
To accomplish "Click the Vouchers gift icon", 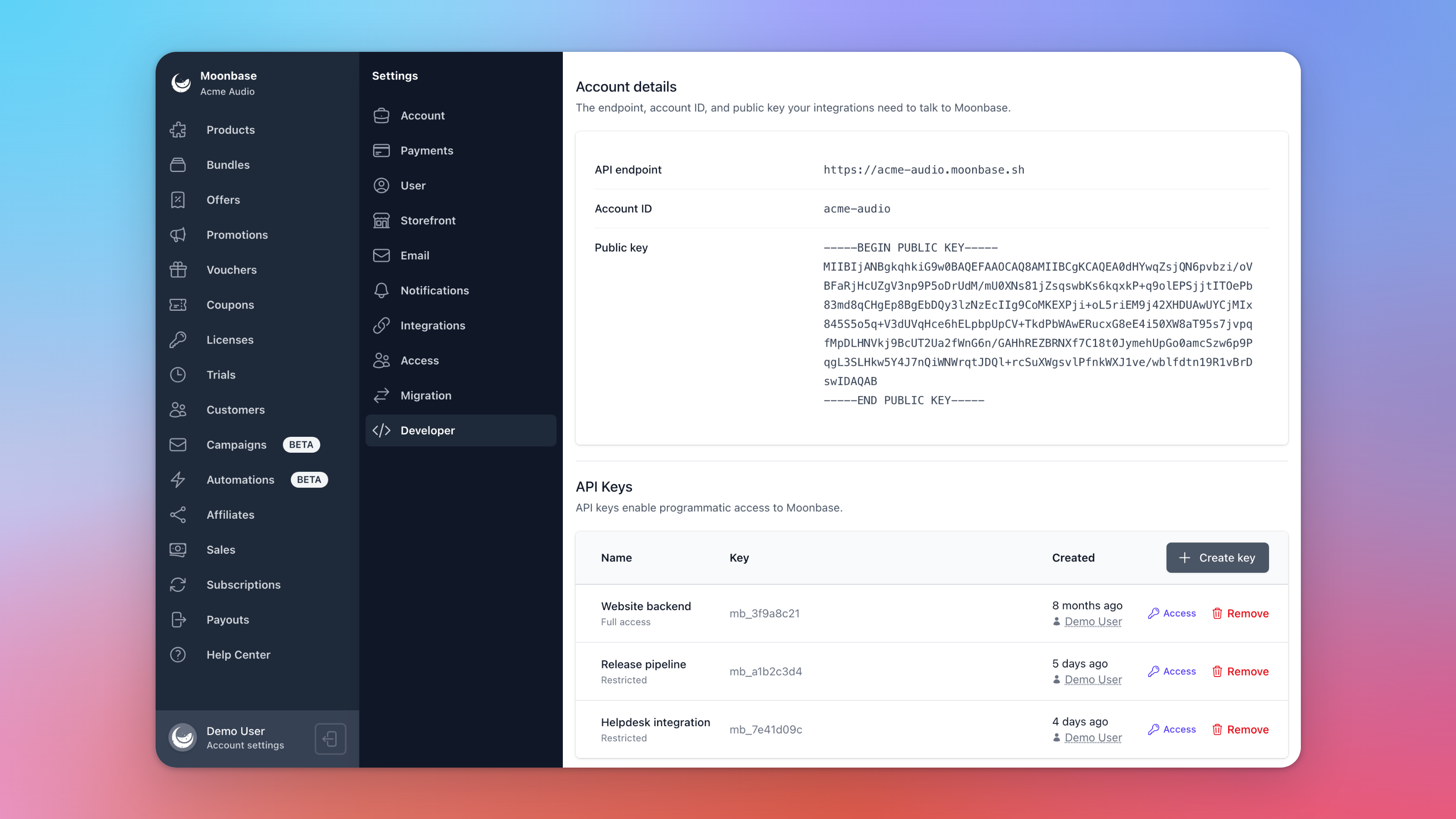I will (x=178, y=270).
